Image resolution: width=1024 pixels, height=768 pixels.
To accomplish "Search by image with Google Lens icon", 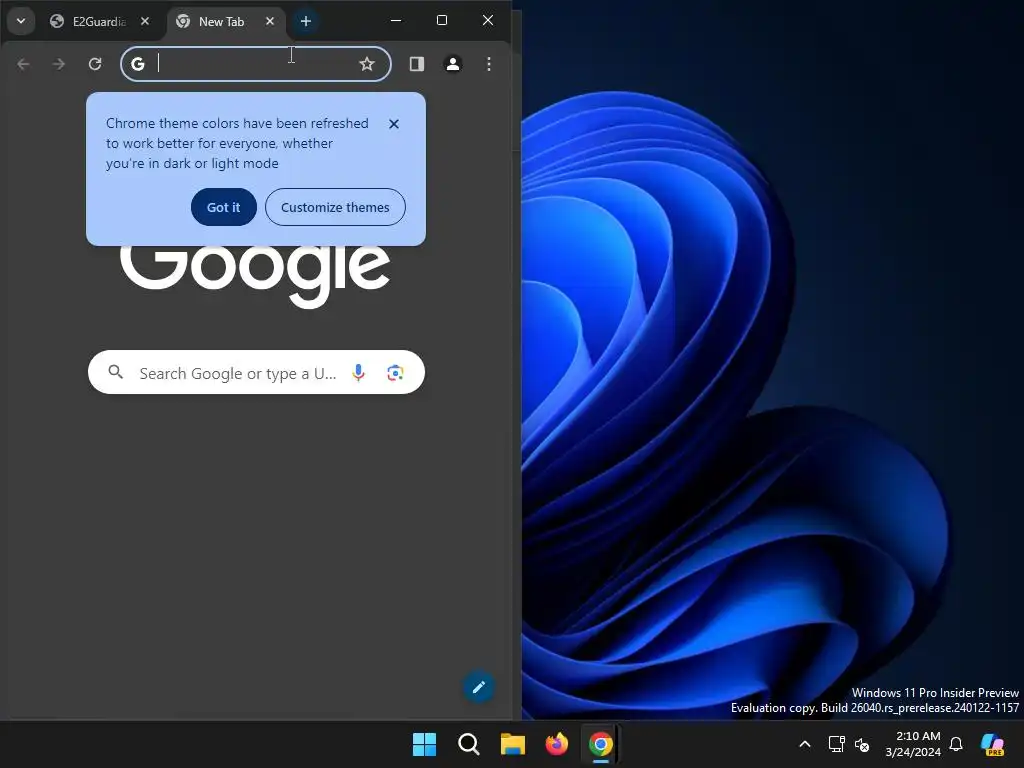I will (395, 372).
